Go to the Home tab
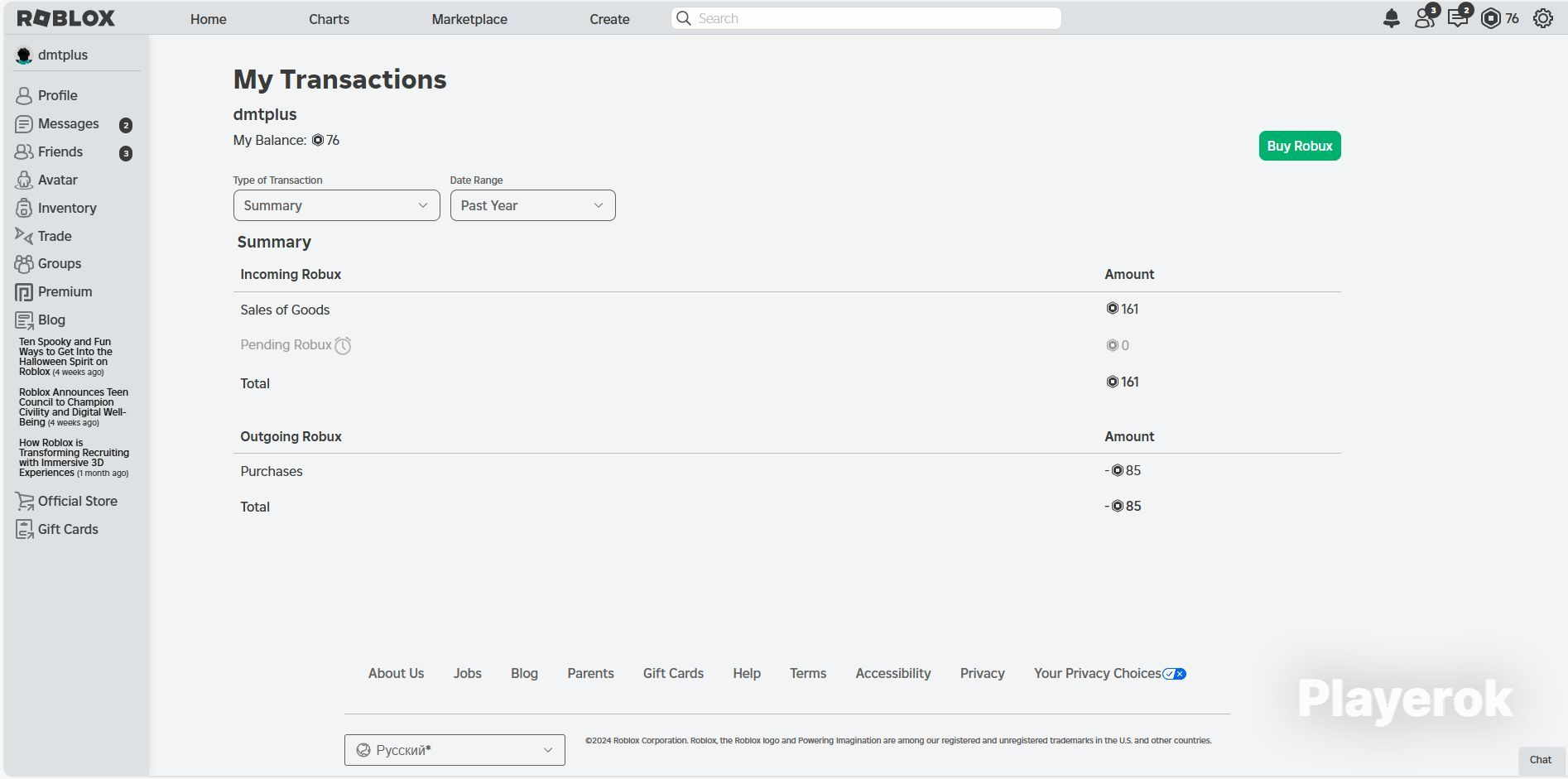 [x=208, y=19]
